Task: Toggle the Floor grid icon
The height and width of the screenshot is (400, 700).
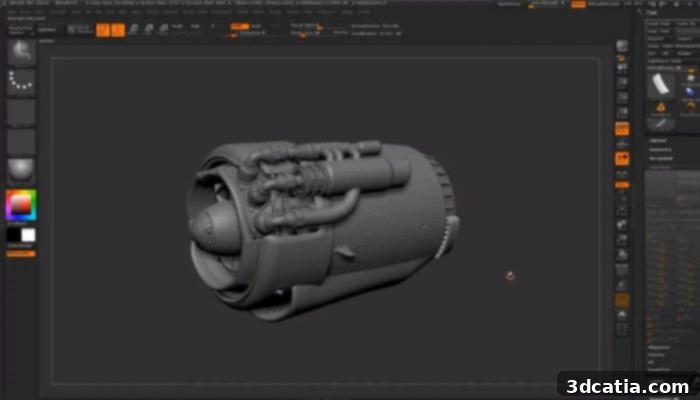Action: click(x=622, y=144)
